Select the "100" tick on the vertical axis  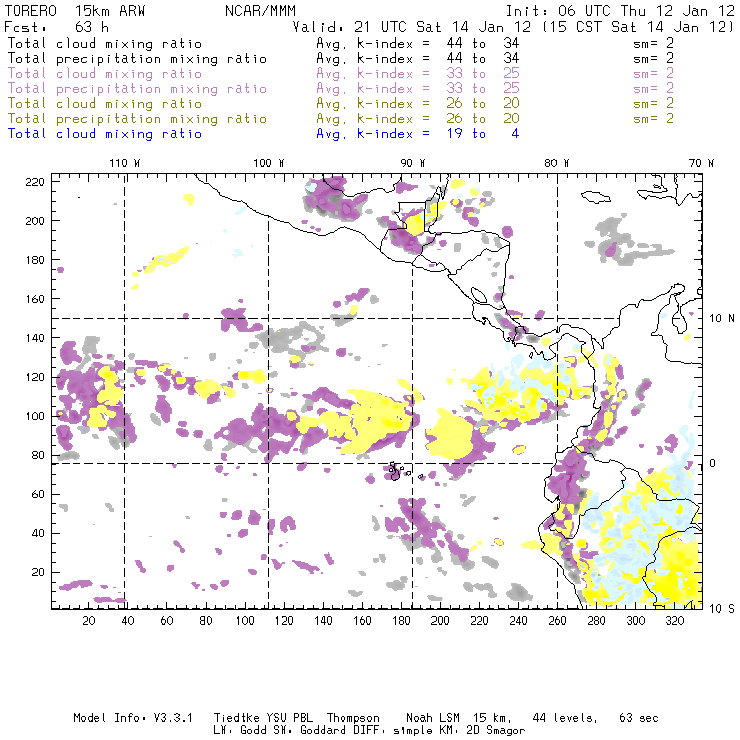(35, 416)
